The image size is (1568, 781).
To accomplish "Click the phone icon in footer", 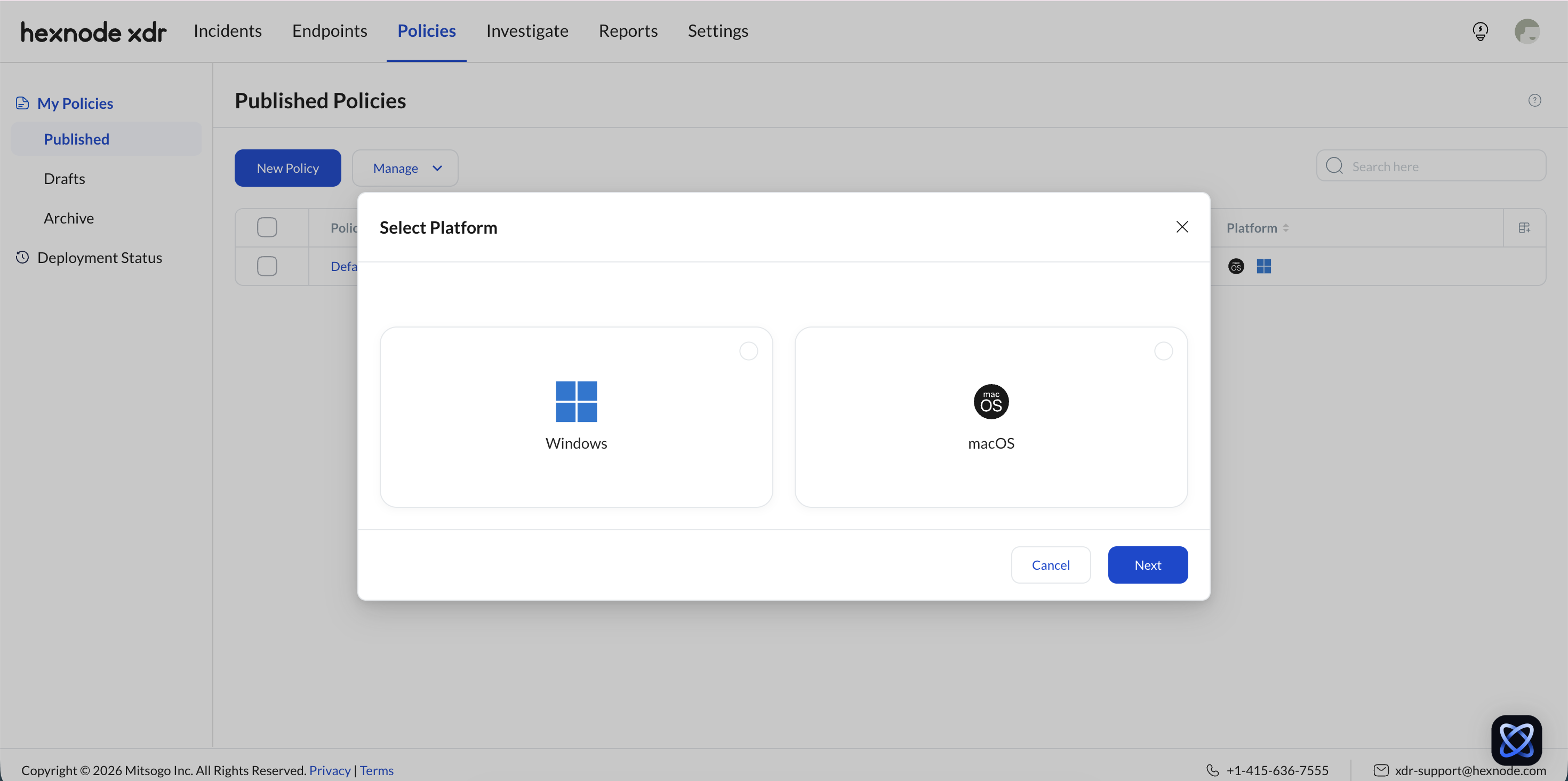I will (1212, 770).
